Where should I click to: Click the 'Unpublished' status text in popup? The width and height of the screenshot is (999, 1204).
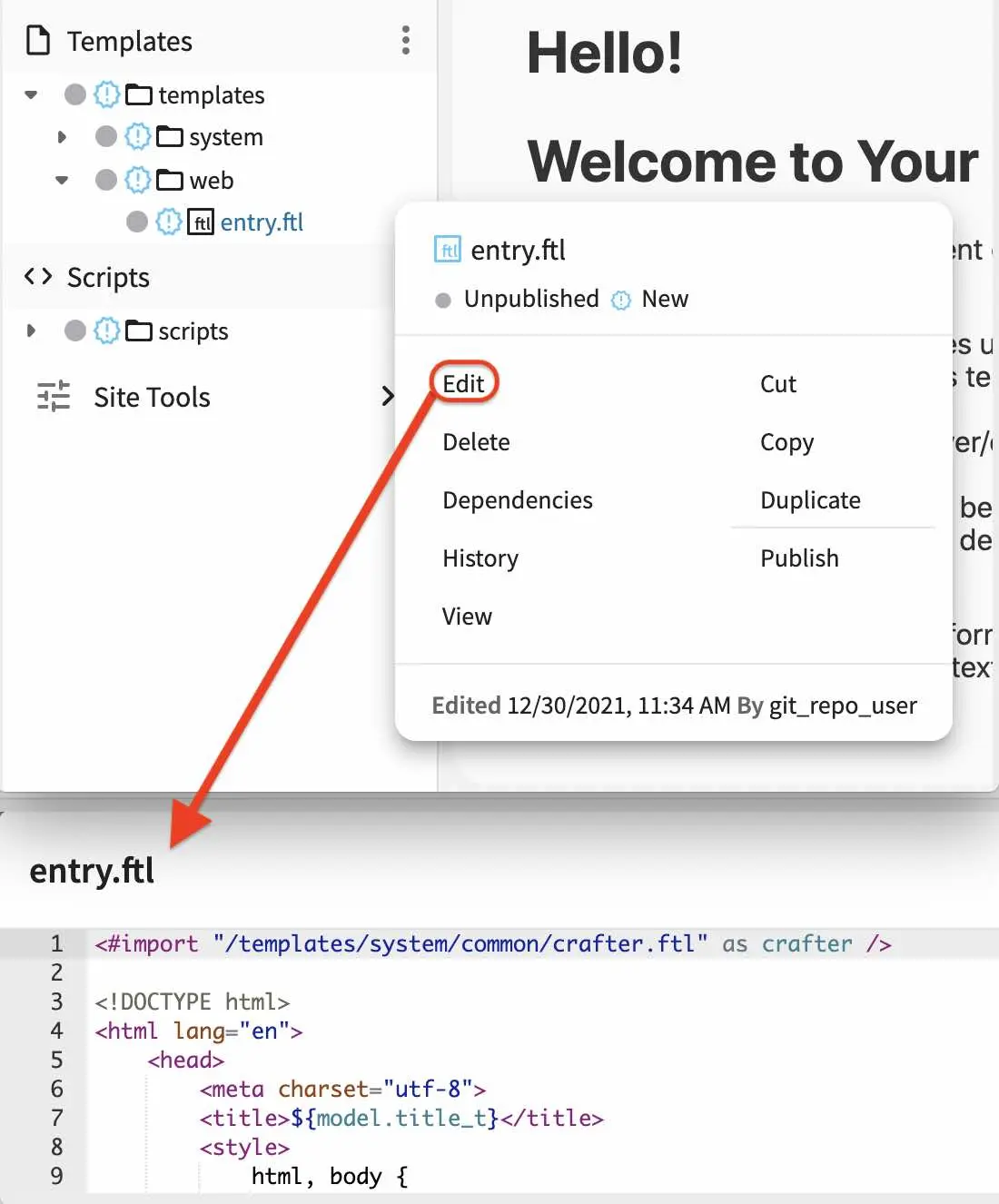531,299
